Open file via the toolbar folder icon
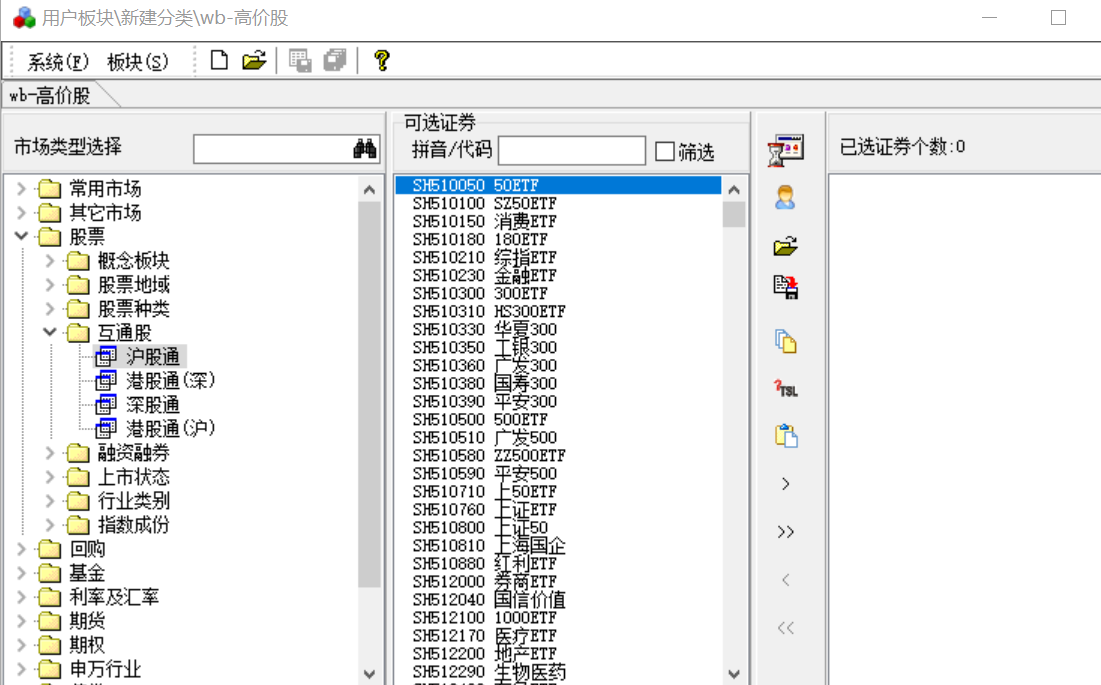Viewport: 1101px width, 685px height. [x=253, y=60]
